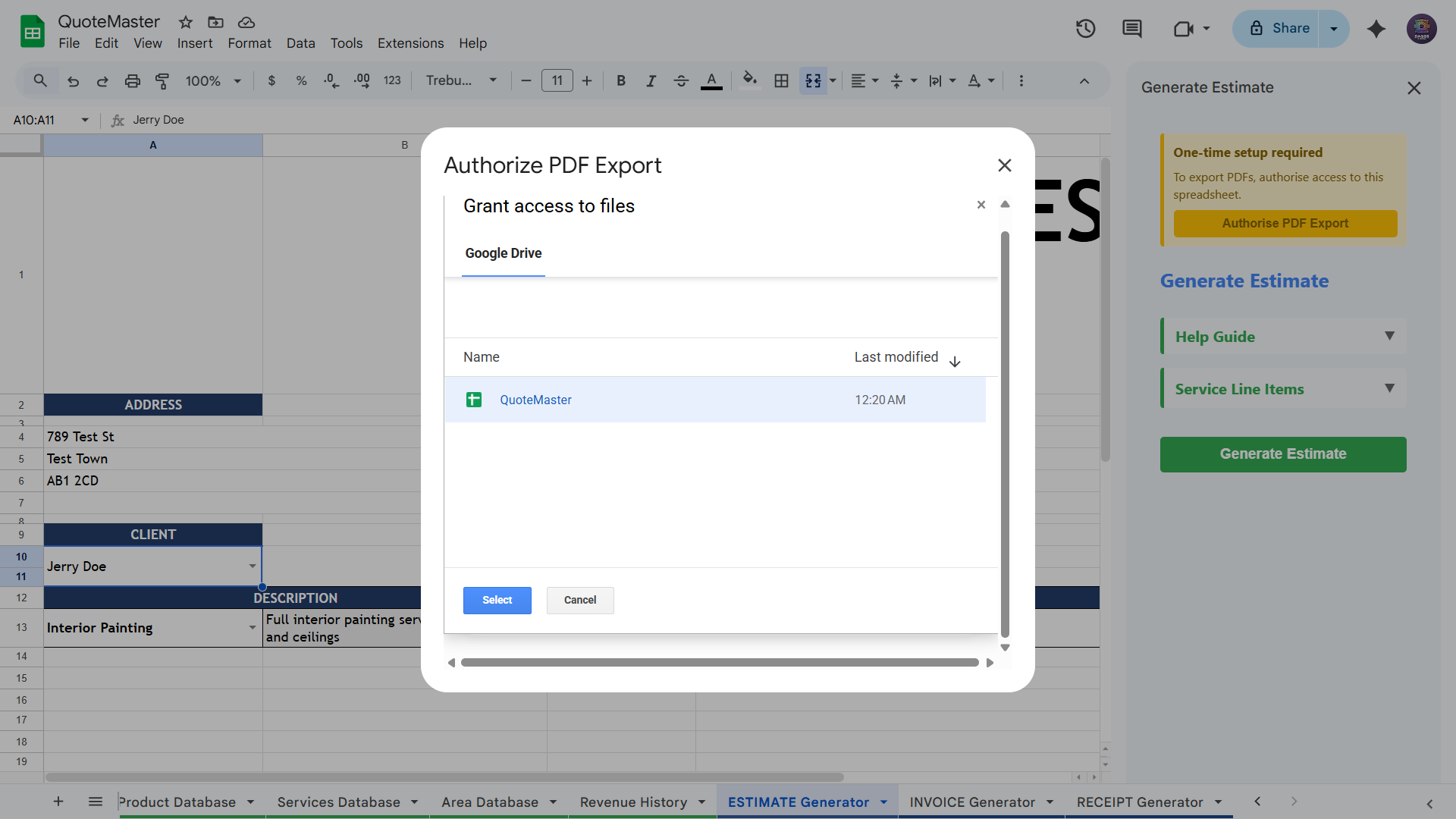Undo the last action
This screenshot has width=1456, height=819.
pyautogui.click(x=73, y=80)
